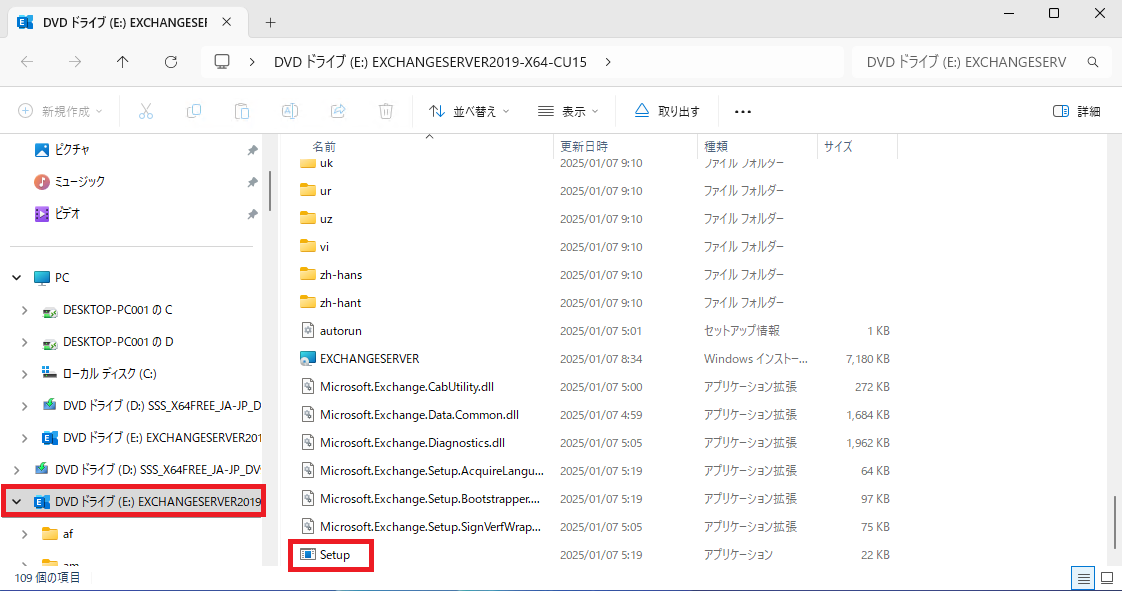Click the 取り出す (Eject) button
Screen dimensions: 1122x591
667,111
